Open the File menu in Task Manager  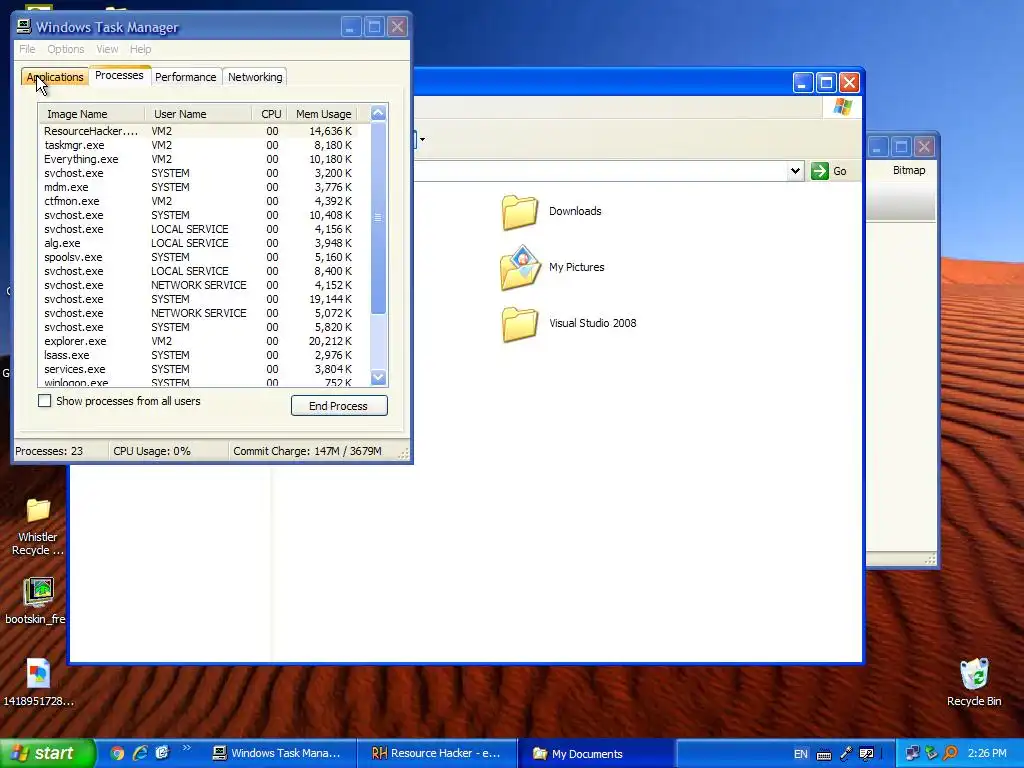point(27,49)
